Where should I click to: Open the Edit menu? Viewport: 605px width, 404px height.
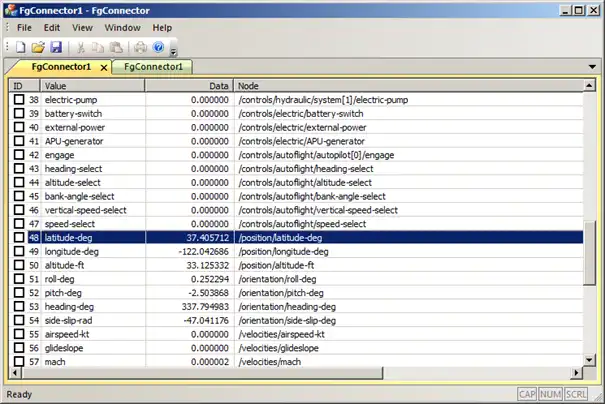pos(52,28)
